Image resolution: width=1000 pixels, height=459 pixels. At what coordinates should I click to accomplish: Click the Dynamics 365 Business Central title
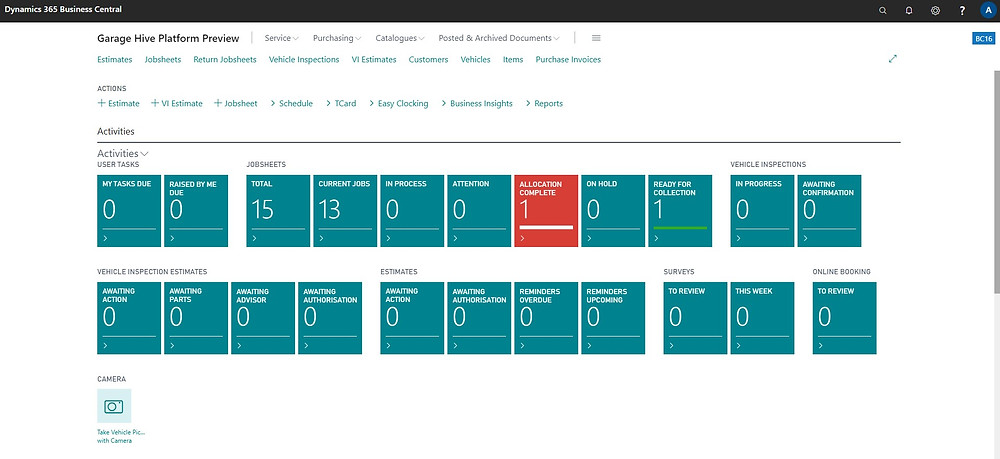tap(62, 10)
